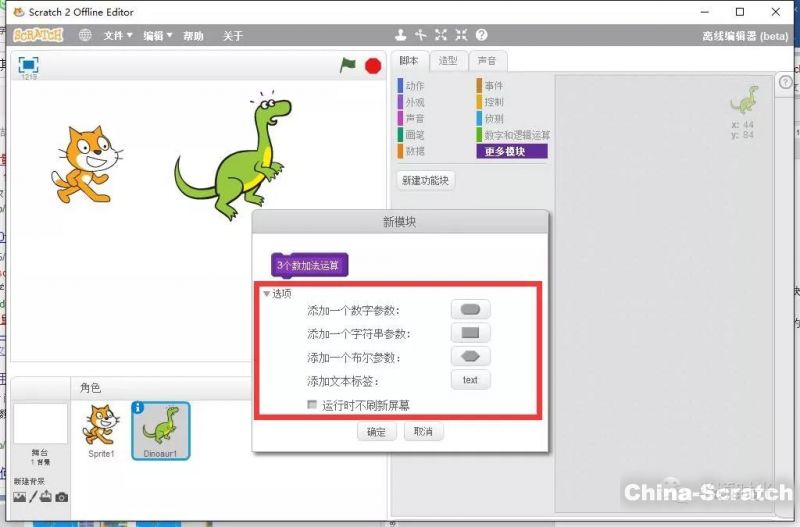Switch to the 声音 sounds tab
800x527 pixels.
(485, 61)
